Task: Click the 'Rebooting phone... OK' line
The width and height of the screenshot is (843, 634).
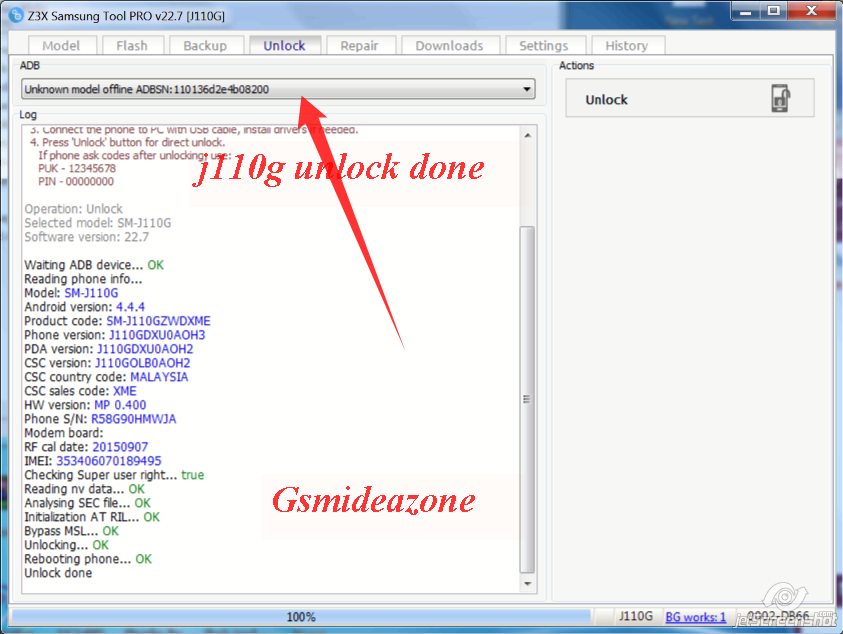Action: (88, 559)
